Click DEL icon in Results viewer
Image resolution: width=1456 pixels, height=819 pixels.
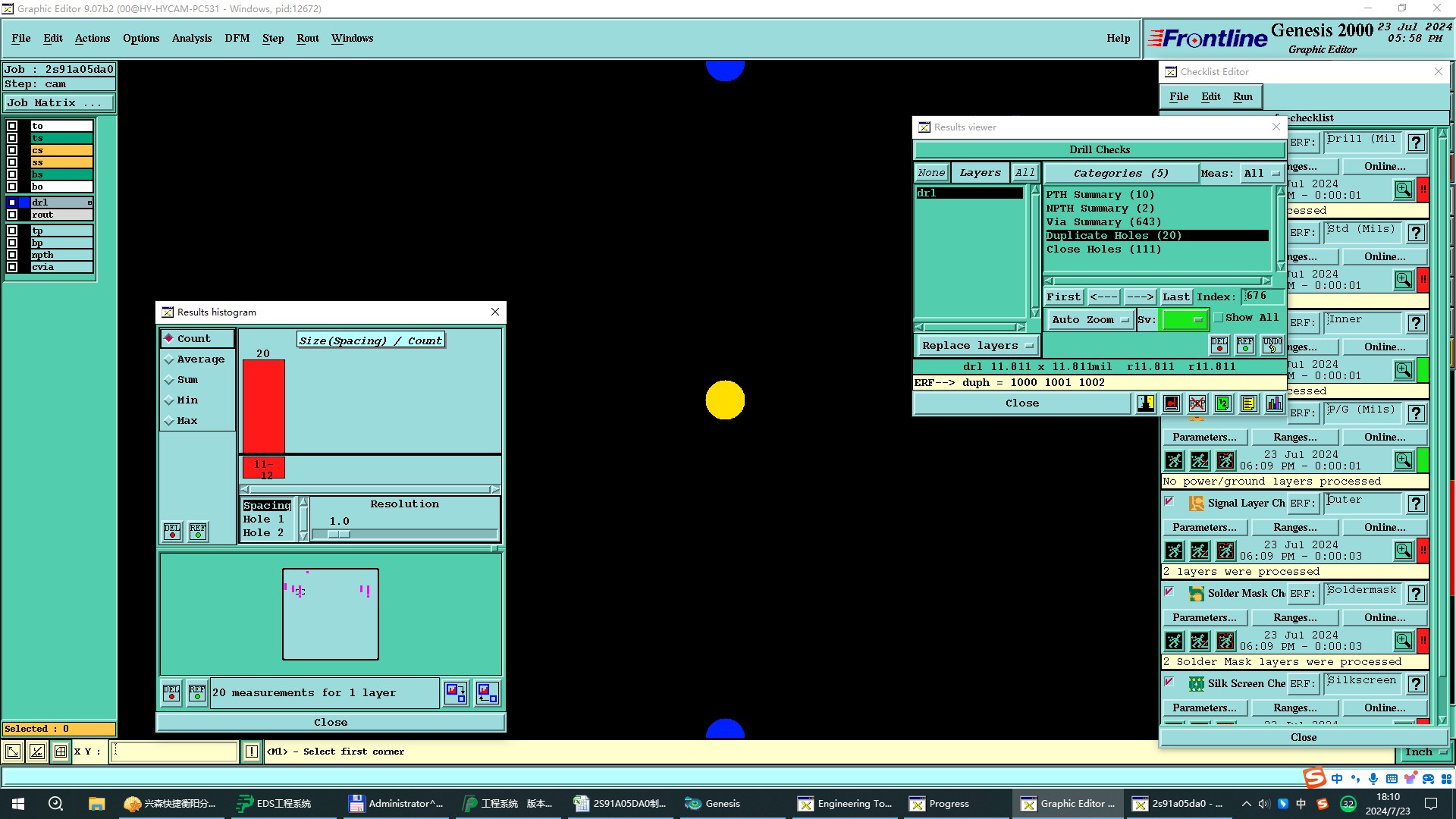1219,345
